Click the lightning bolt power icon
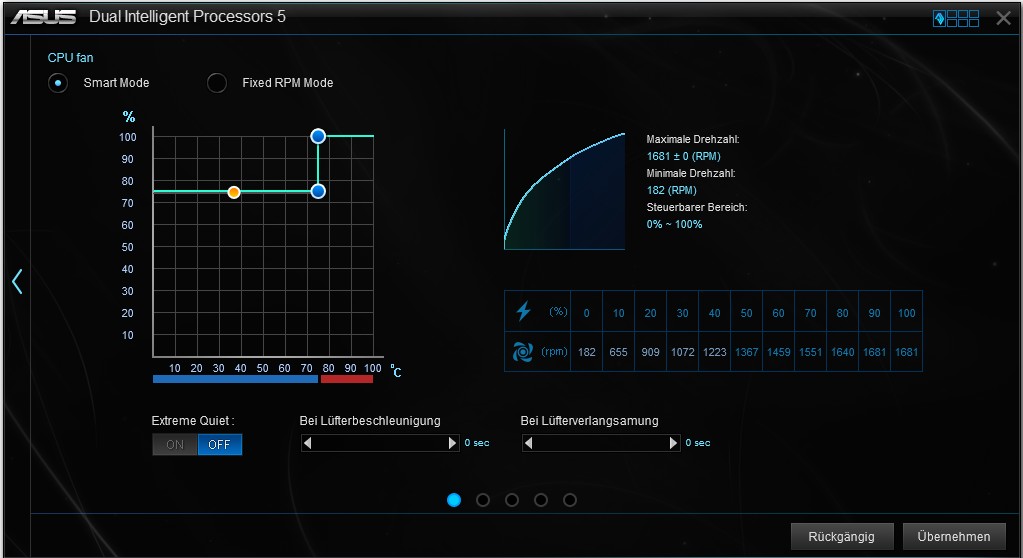The image size is (1023, 558). pos(523,311)
